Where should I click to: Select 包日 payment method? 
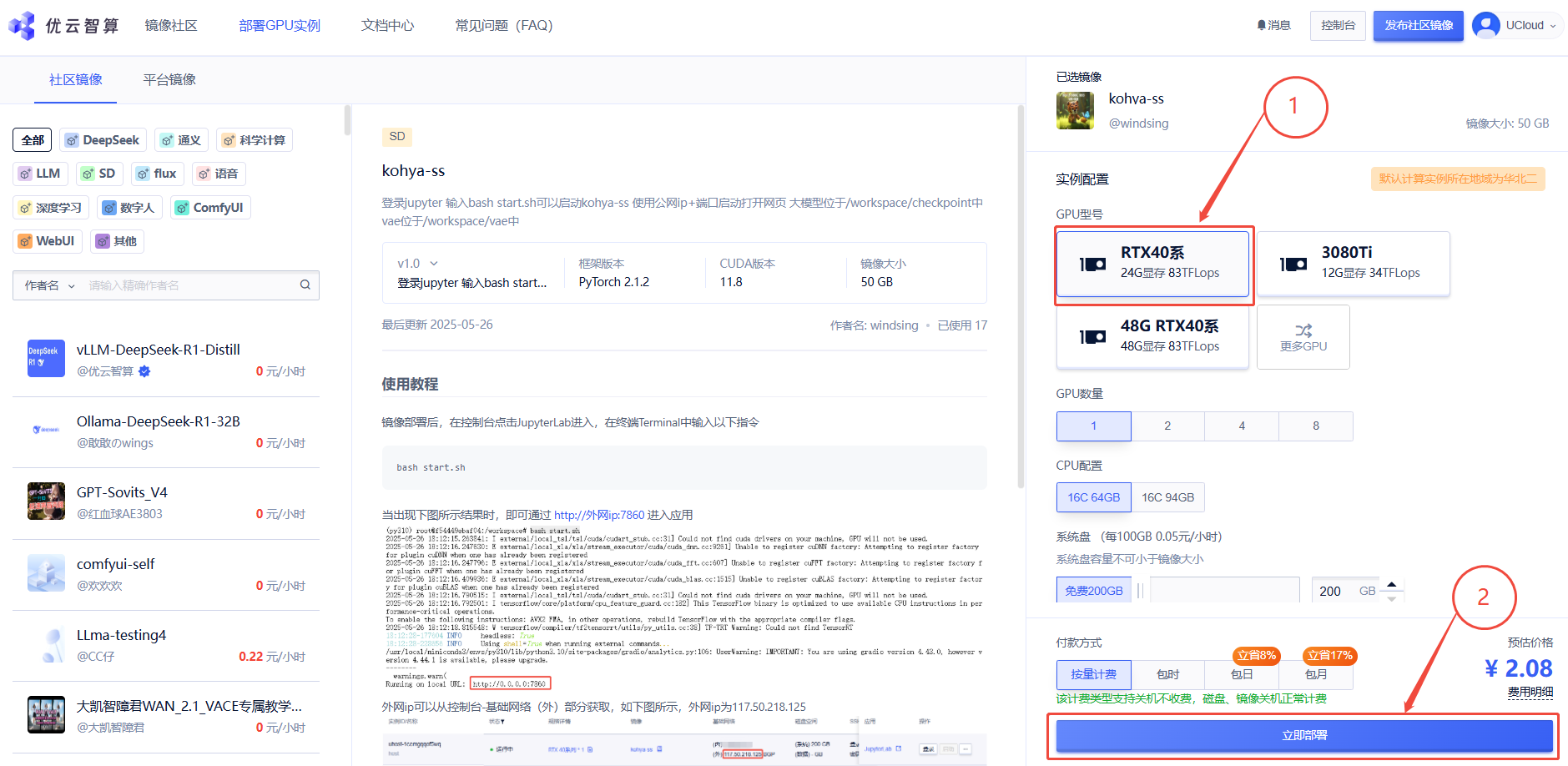pos(1242,674)
